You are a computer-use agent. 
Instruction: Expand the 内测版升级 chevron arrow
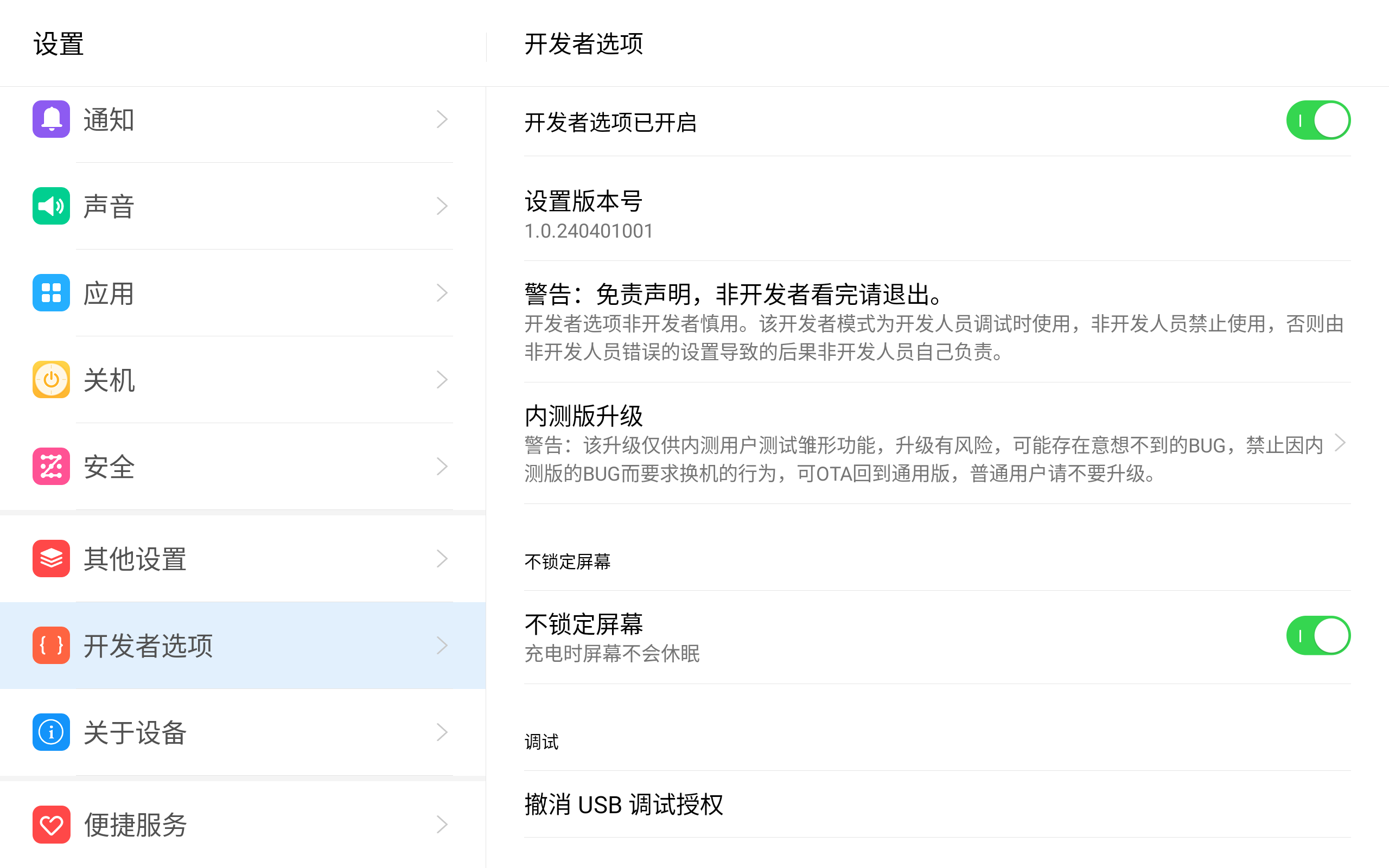click(1341, 443)
